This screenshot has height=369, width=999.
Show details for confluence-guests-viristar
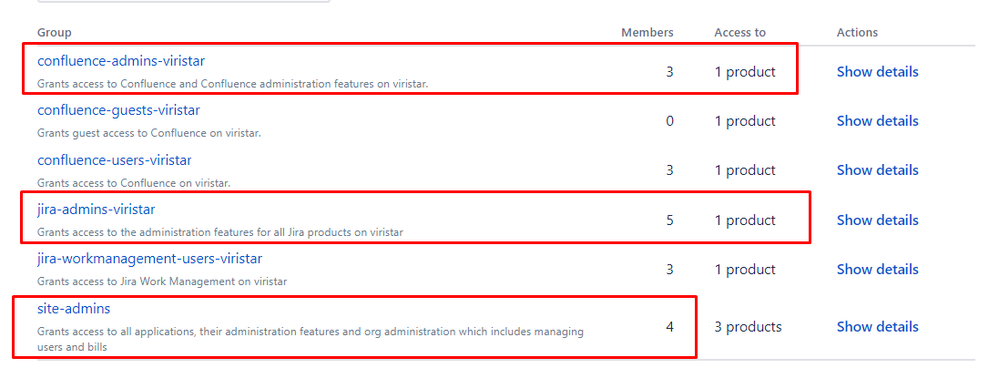pos(877,121)
